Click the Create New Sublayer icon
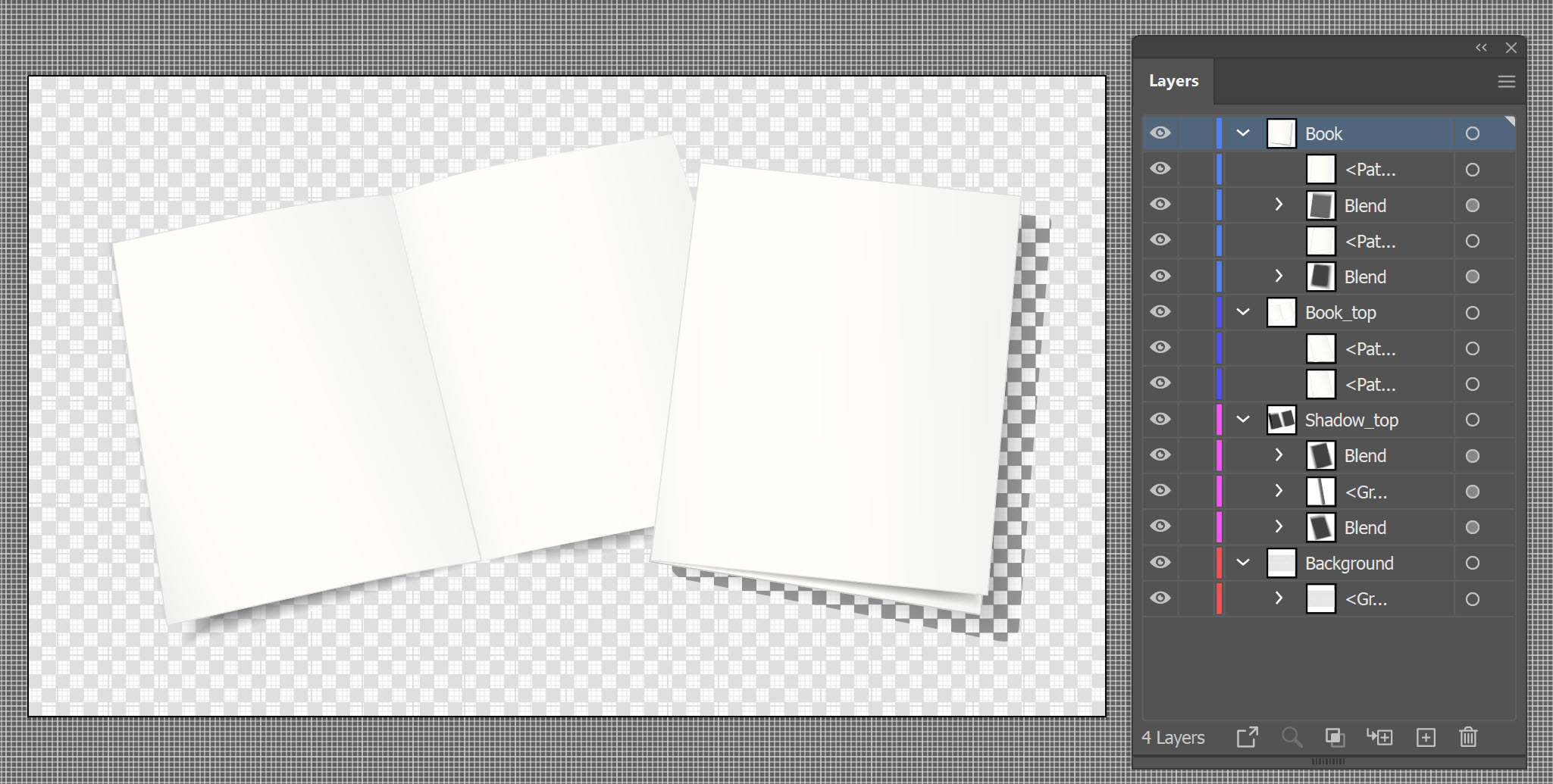This screenshot has width=1553, height=784. [x=1380, y=737]
